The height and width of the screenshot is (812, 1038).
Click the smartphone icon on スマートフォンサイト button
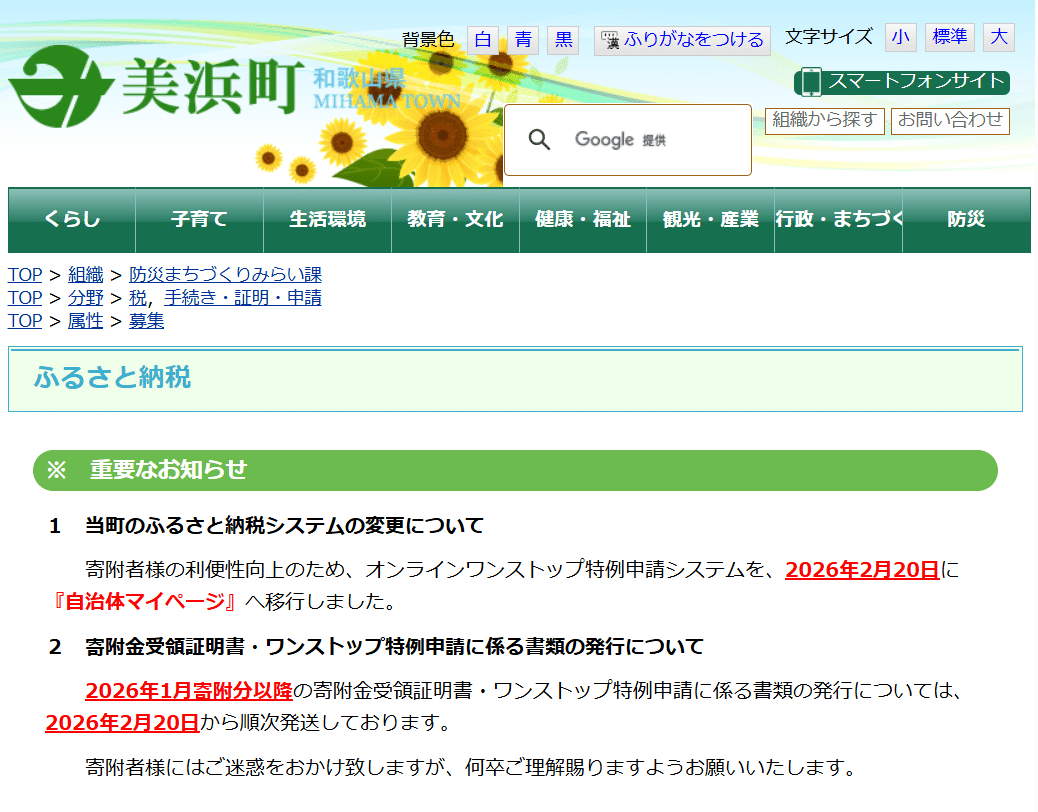(x=810, y=80)
